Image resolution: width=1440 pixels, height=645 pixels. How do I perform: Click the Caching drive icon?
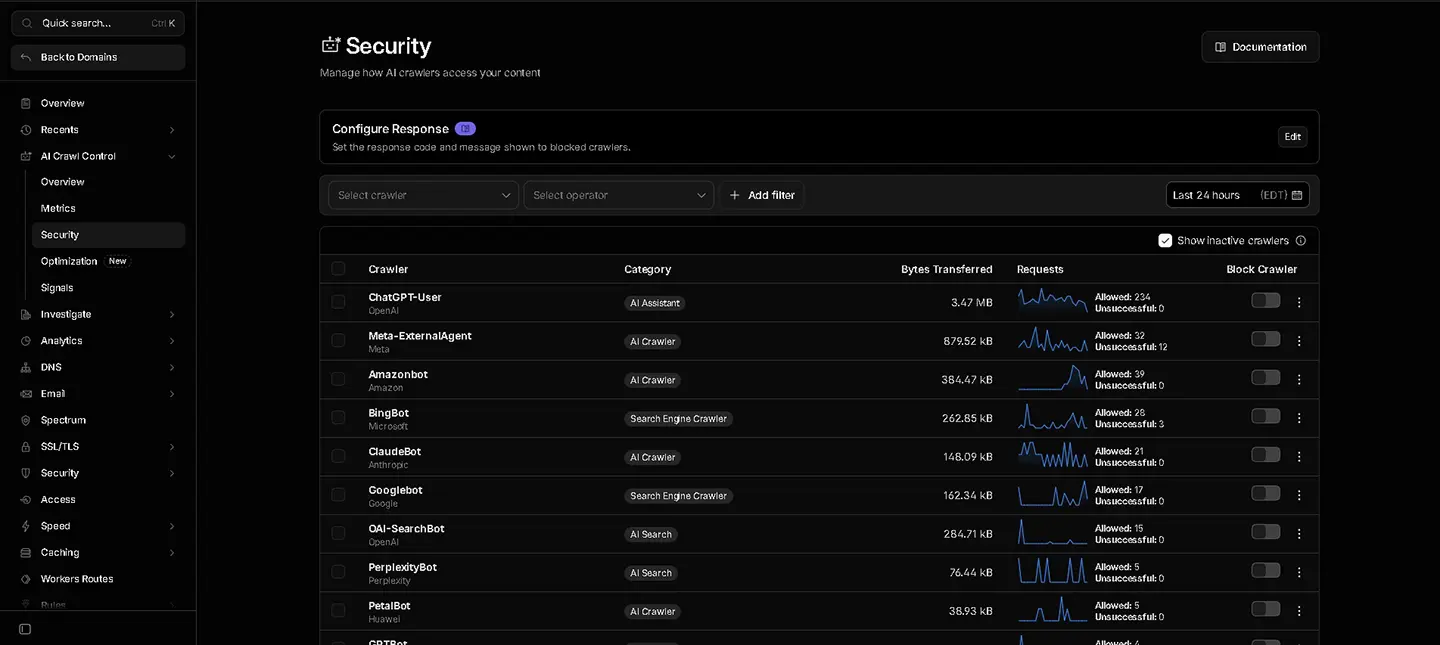pyautogui.click(x=26, y=553)
